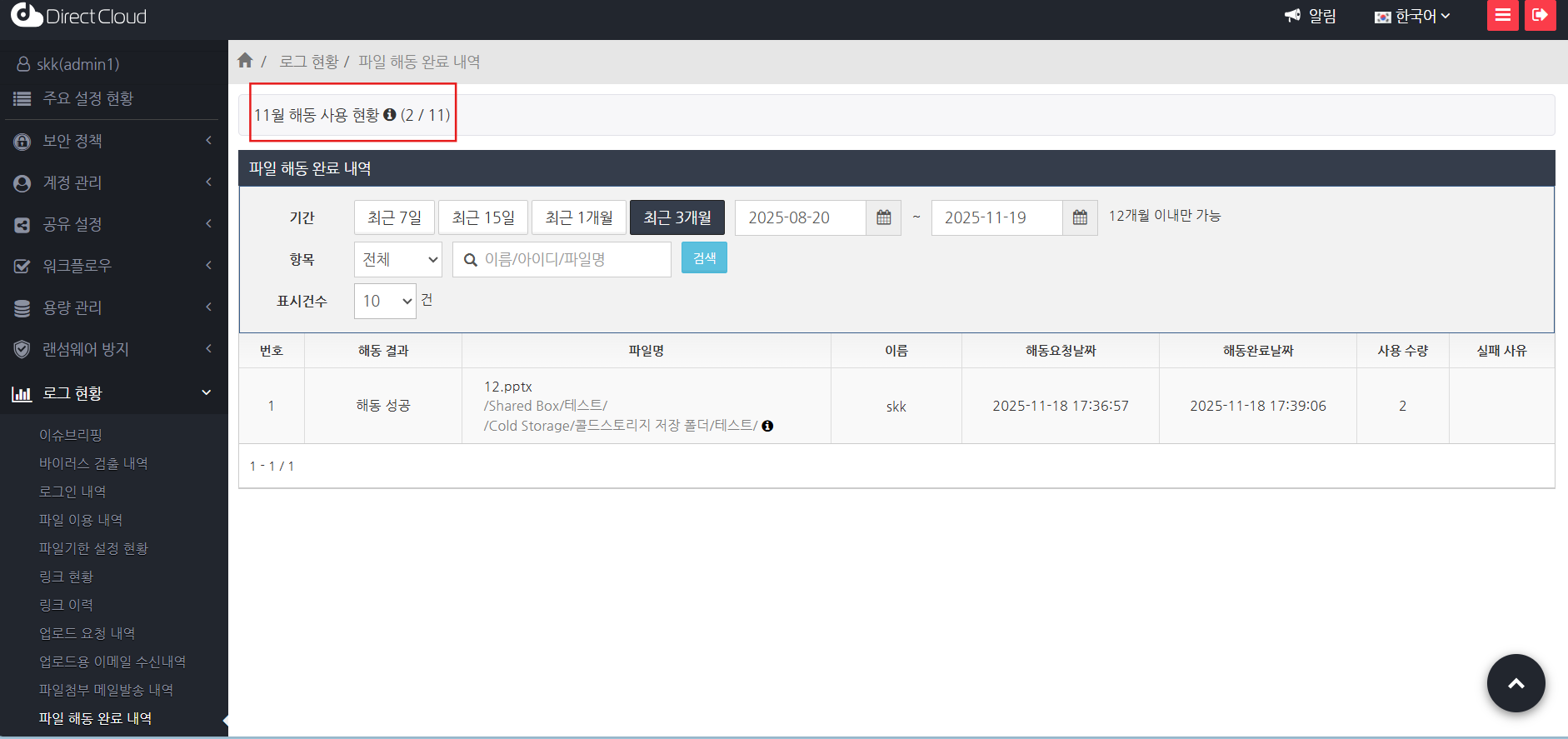Select the 최근 15일 period option

pos(483,218)
